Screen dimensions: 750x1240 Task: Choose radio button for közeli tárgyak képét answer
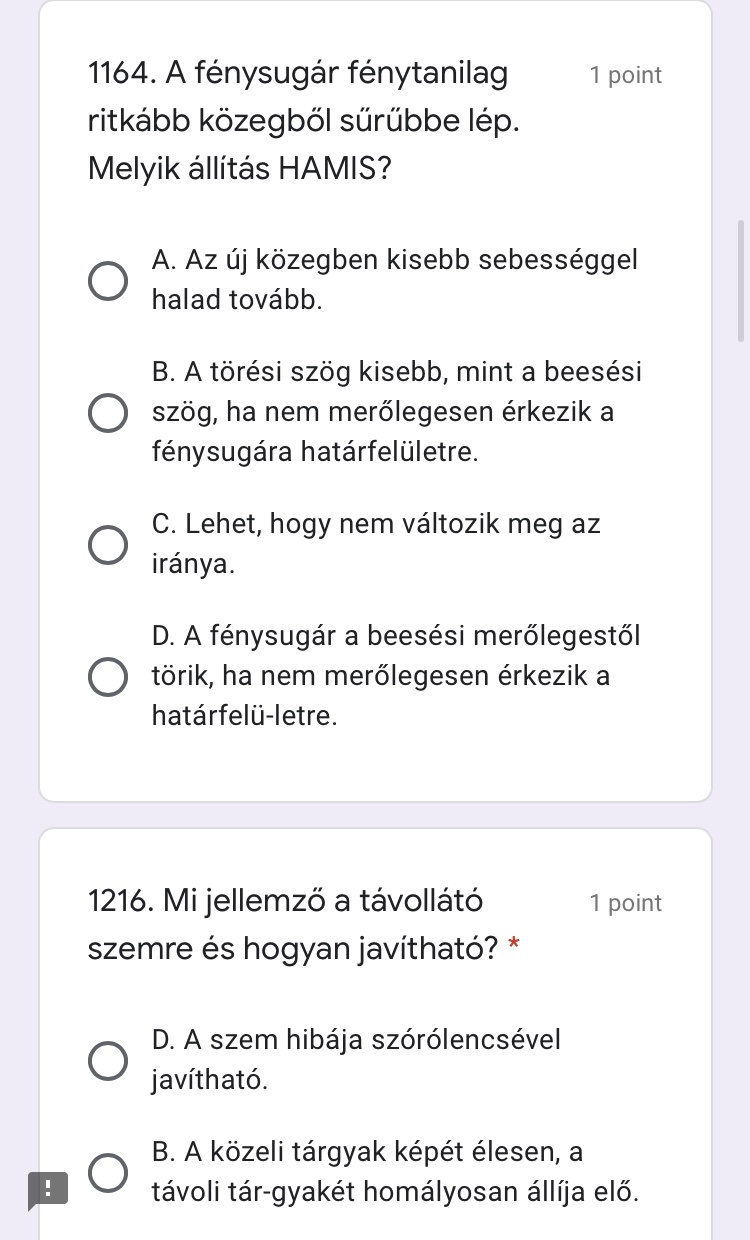[108, 1172]
